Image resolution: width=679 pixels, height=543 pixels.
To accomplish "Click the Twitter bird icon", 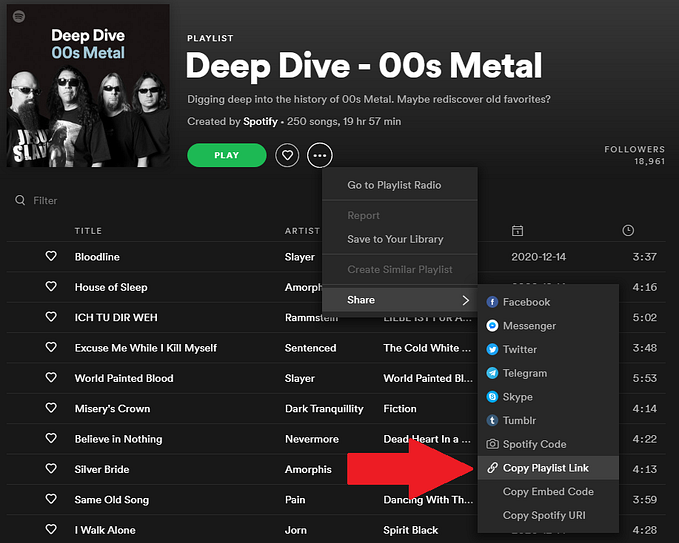I will pos(492,349).
